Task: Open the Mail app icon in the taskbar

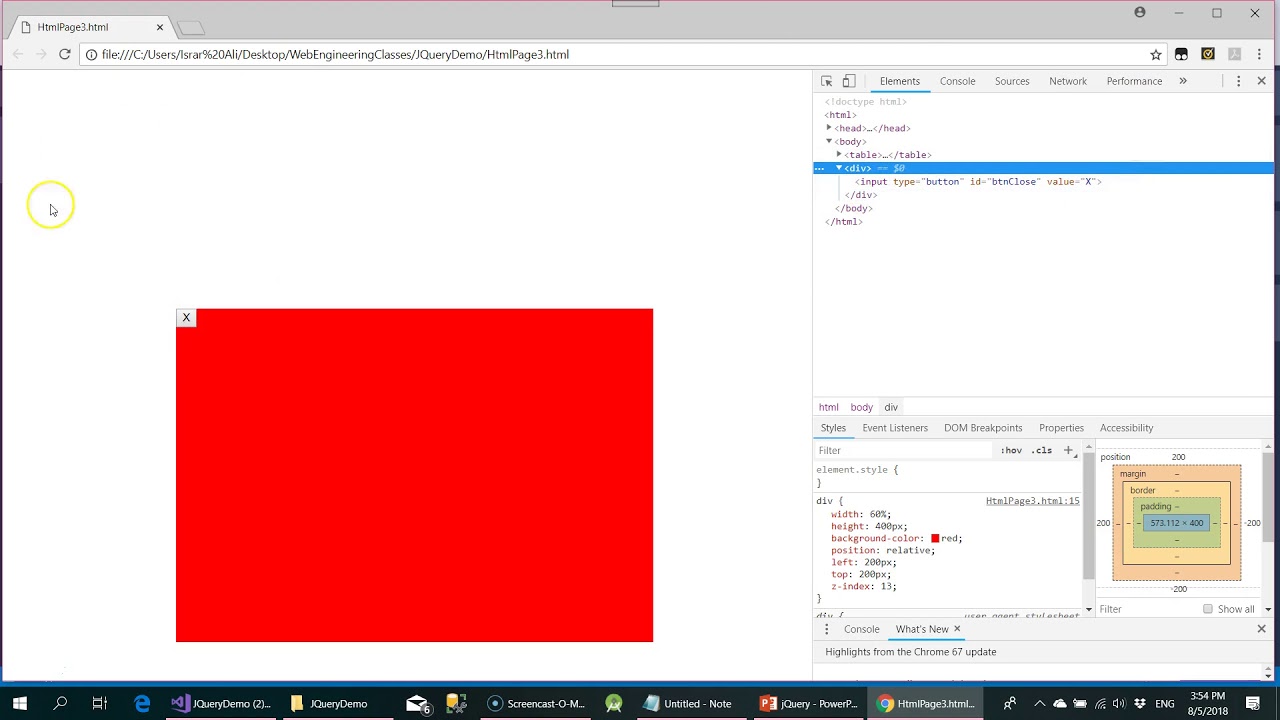Action: (x=417, y=703)
